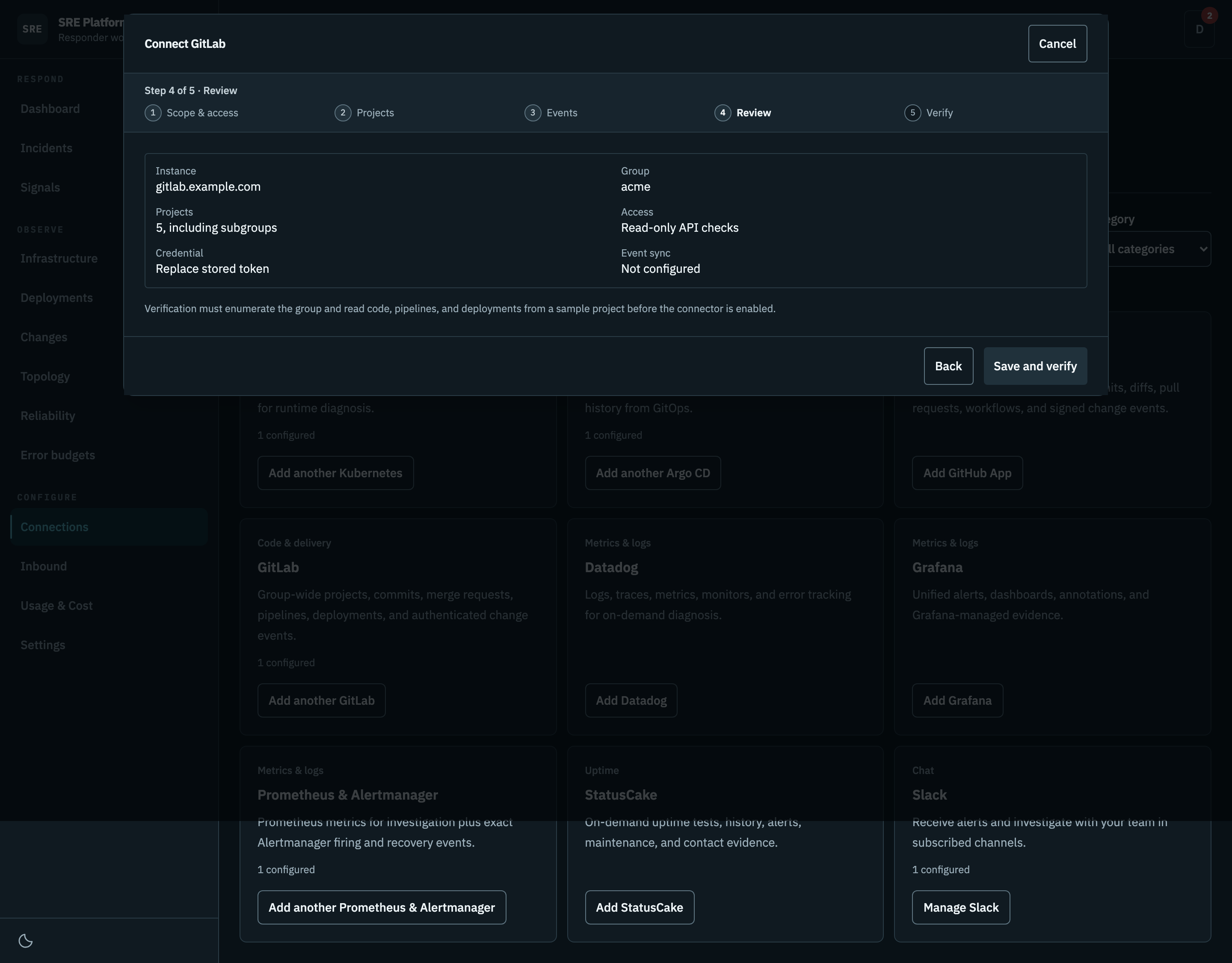Open Dashboard in the sidebar
The width and height of the screenshot is (1232, 963).
[x=108, y=109]
